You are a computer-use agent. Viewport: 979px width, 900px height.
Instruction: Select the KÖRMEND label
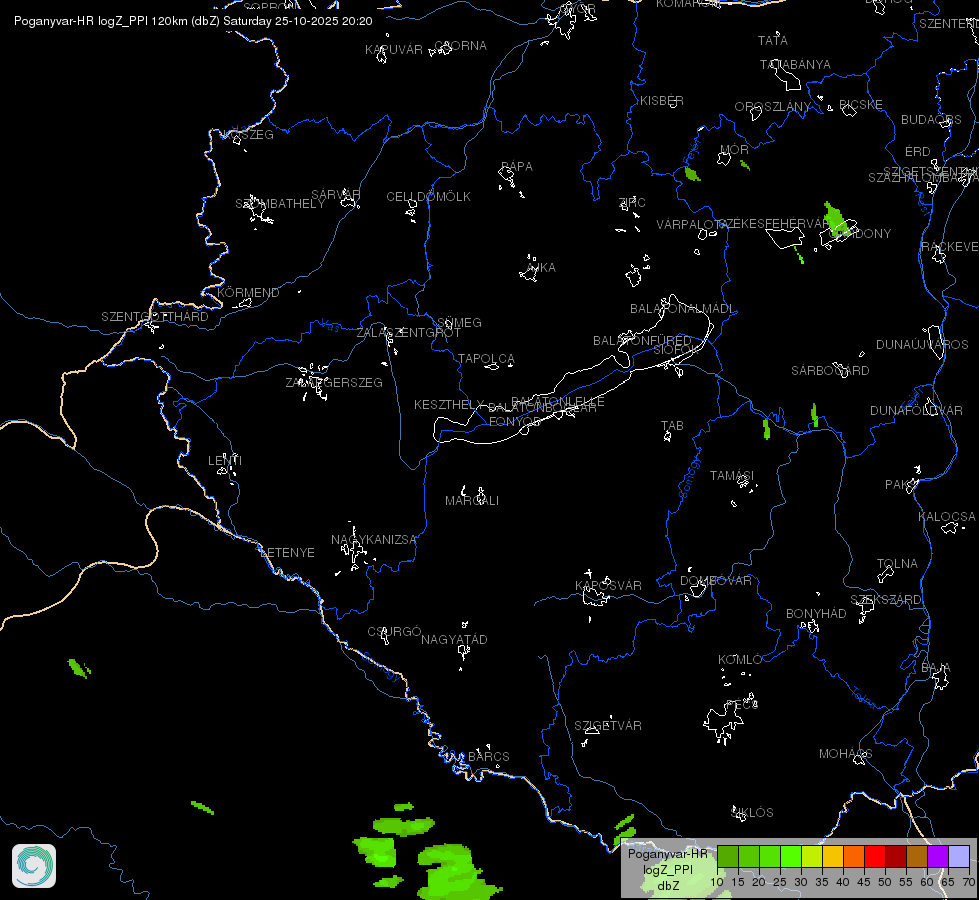click(x=248, y=292)
